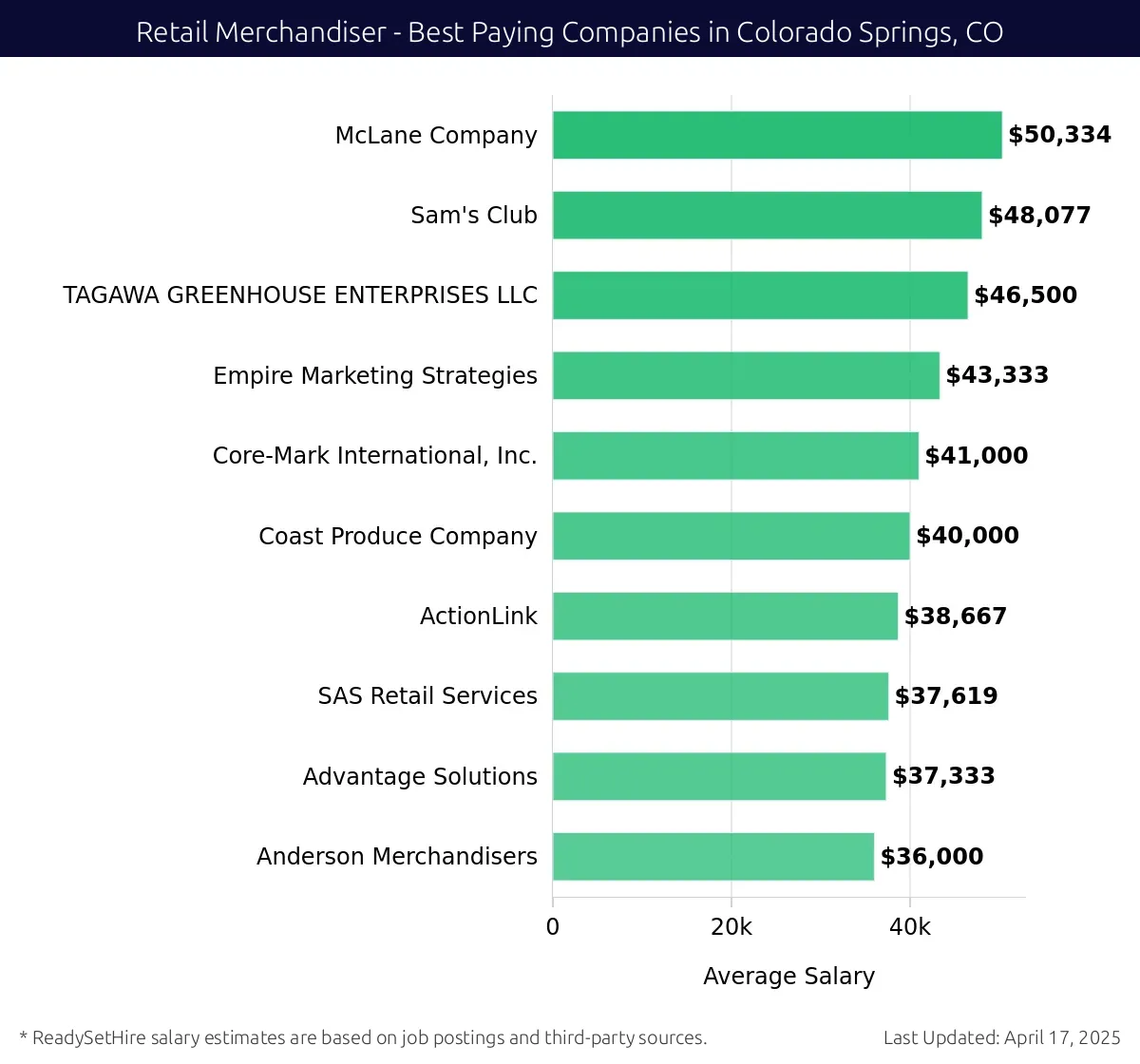1140x1064 pixels.
Task: Click the Coast Produce Company bar
Action: pyautogui.click(x=731, y=536)
